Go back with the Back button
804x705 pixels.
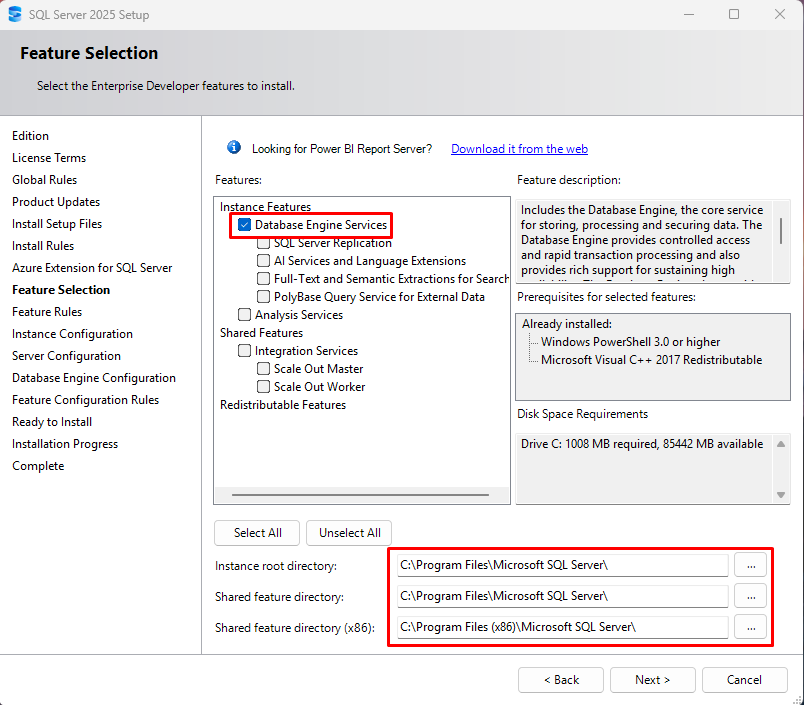[x=561, y=680]
